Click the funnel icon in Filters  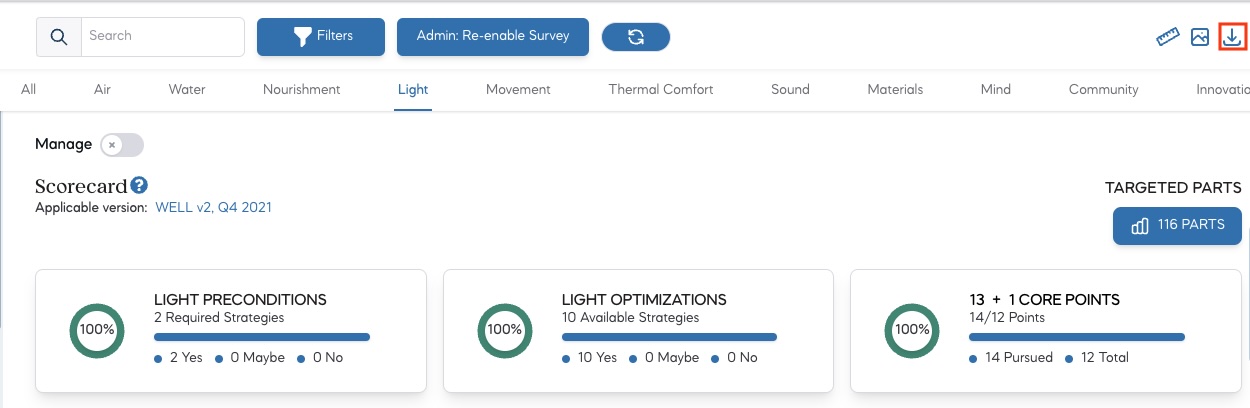(302, 37)
